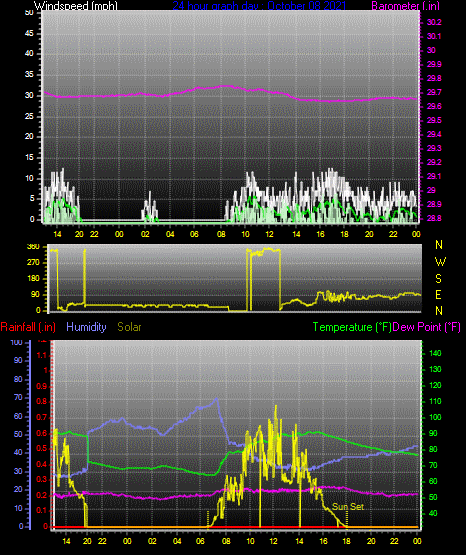Click the 140 temperature scale value
The height and width of the screenshot is (555, 466).
(435, 353)
